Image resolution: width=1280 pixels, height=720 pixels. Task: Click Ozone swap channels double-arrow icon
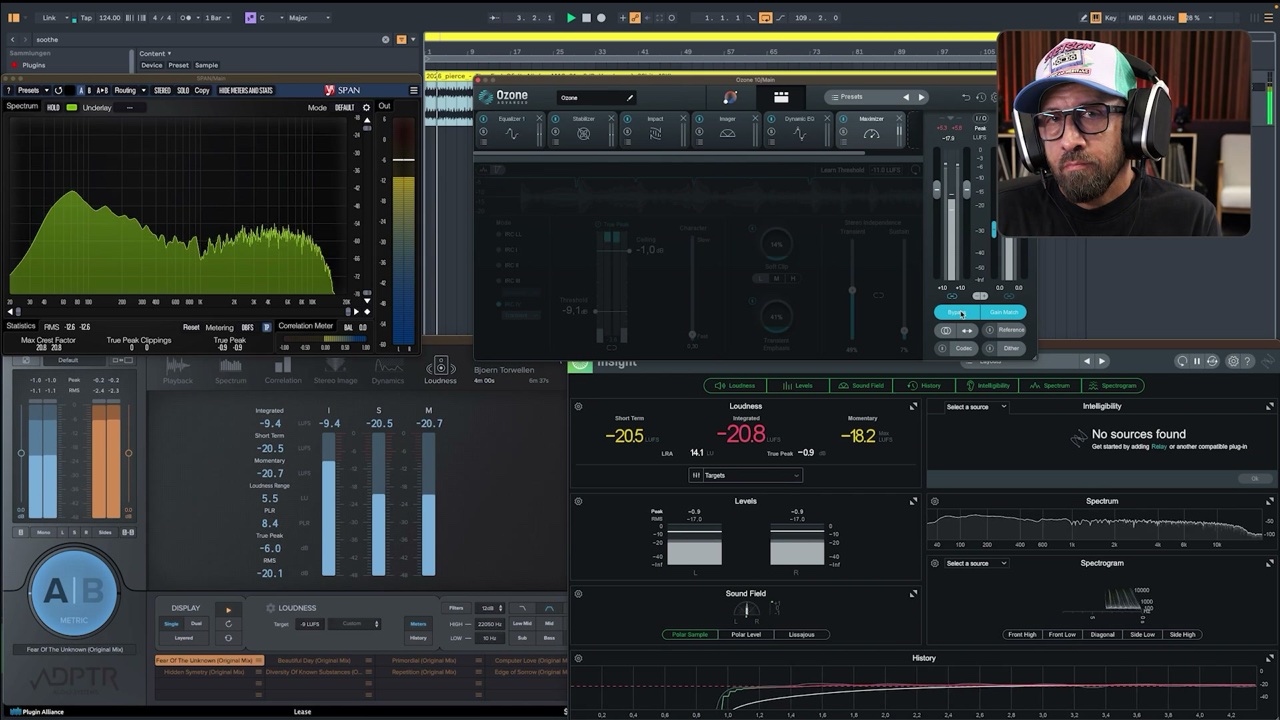(x=966, y=330)
